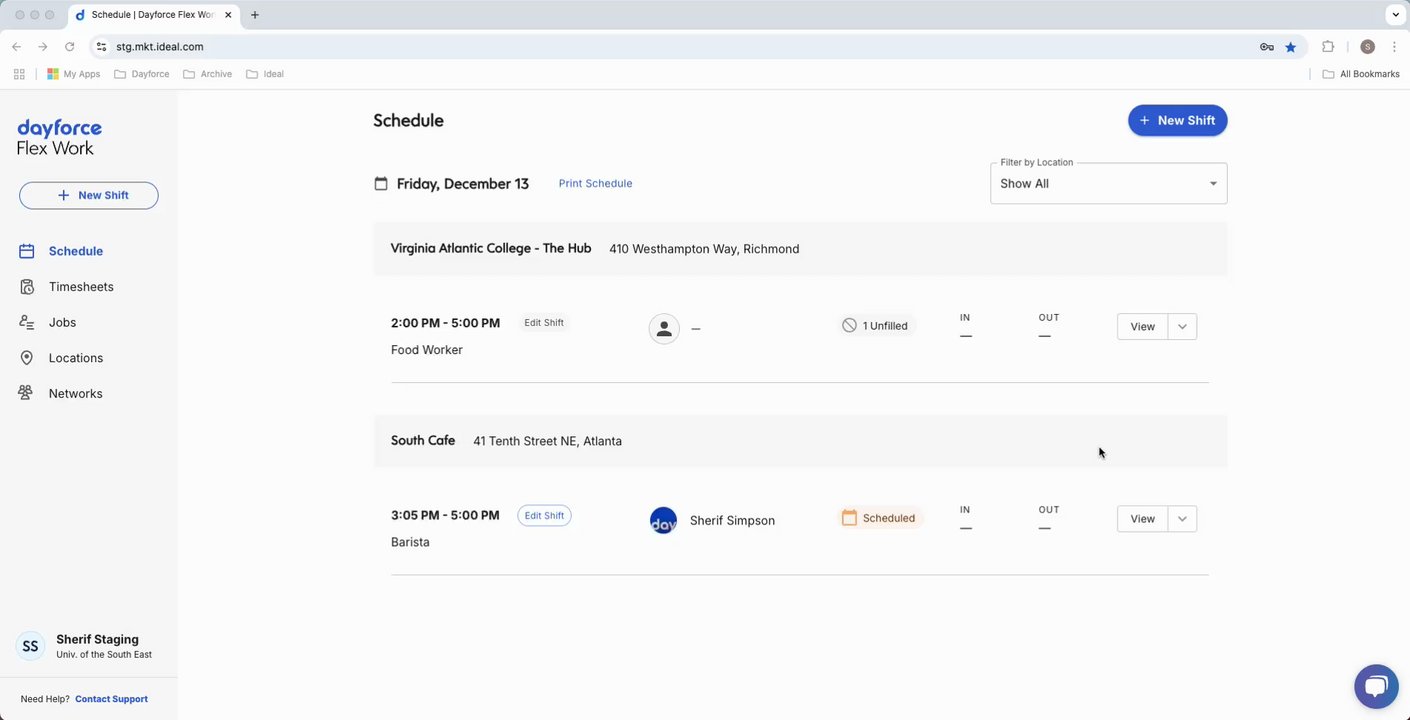
Task: Expand the dropdown arrow next to Barista View
Action: point(1182,519)
